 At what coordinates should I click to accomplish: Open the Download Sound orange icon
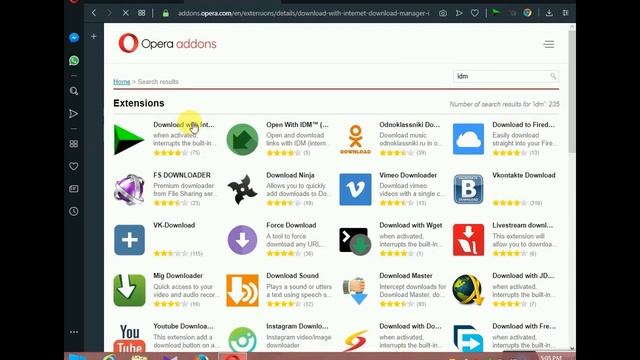tap(242, 291)
